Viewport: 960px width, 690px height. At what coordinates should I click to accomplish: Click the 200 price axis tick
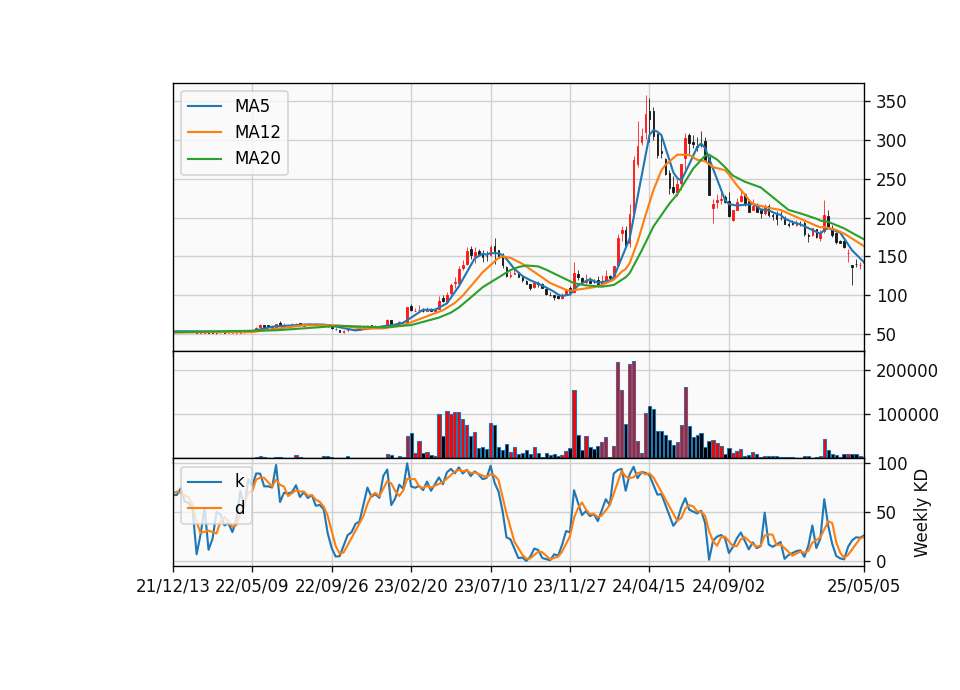point(891,219)
